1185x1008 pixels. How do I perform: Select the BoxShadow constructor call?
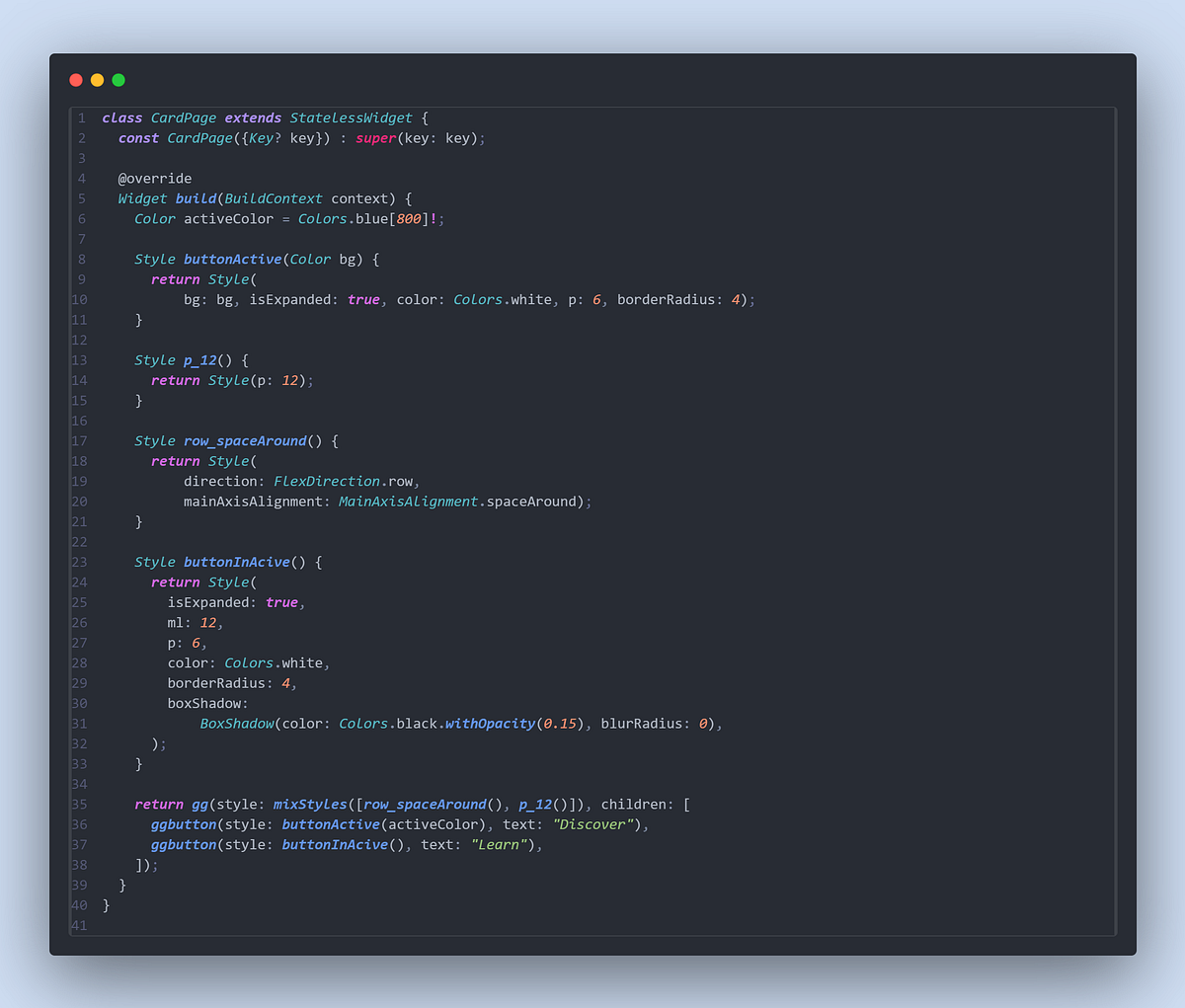(237, 724)
